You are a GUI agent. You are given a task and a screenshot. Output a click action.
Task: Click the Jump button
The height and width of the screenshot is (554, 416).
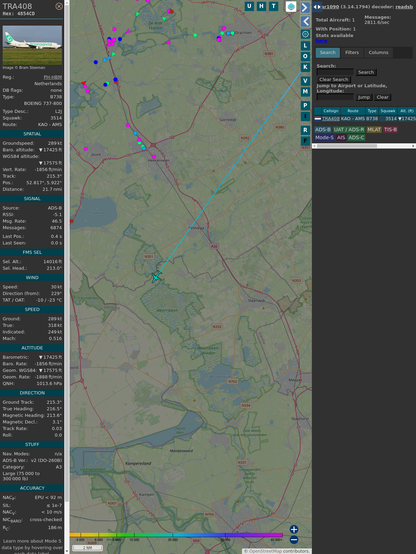pyautogui.click(x=363, y=97)
